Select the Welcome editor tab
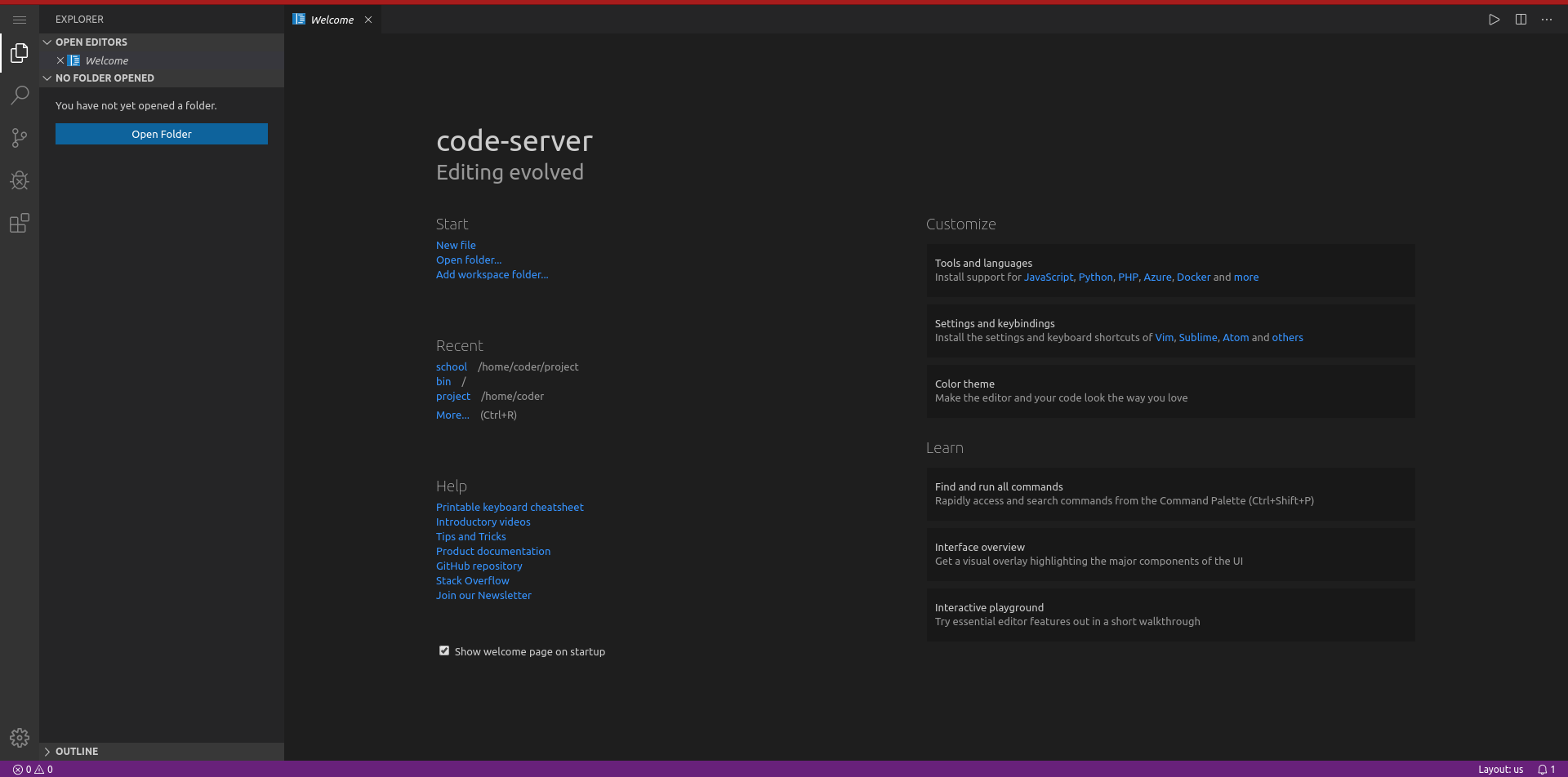This screenshot has height=777, width=1568. pos(333,20)
